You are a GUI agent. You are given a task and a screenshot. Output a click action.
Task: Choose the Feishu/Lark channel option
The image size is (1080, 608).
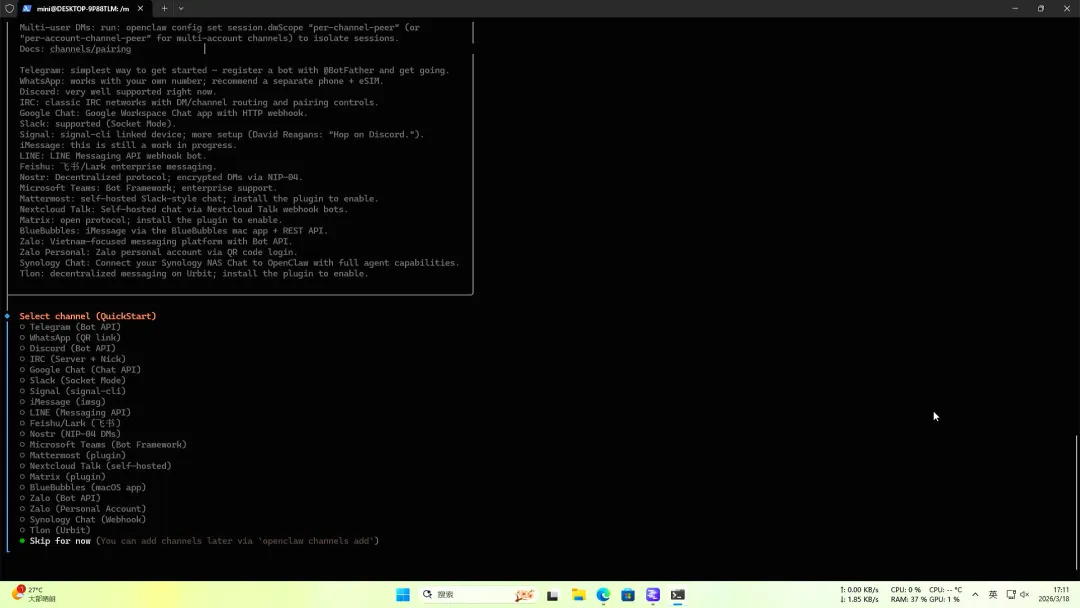(70, 423)
